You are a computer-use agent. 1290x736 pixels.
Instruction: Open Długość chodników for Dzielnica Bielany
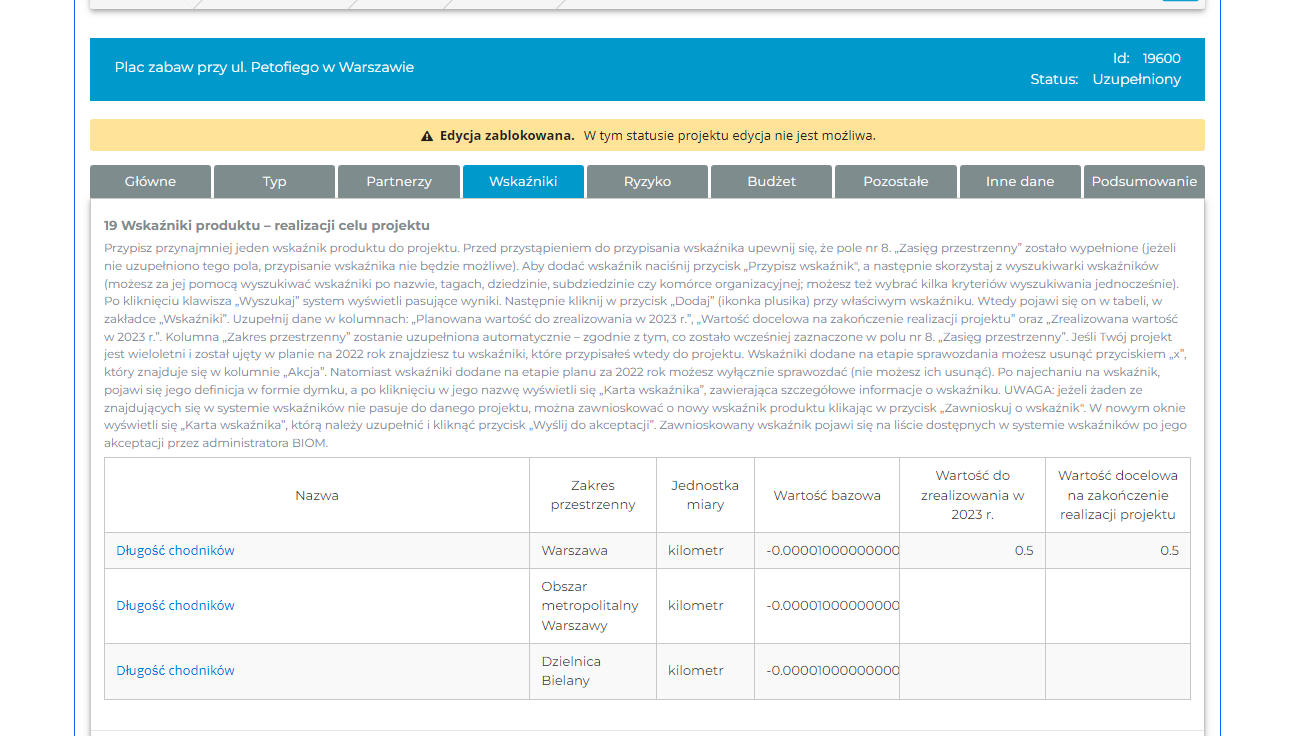[175, 671]
